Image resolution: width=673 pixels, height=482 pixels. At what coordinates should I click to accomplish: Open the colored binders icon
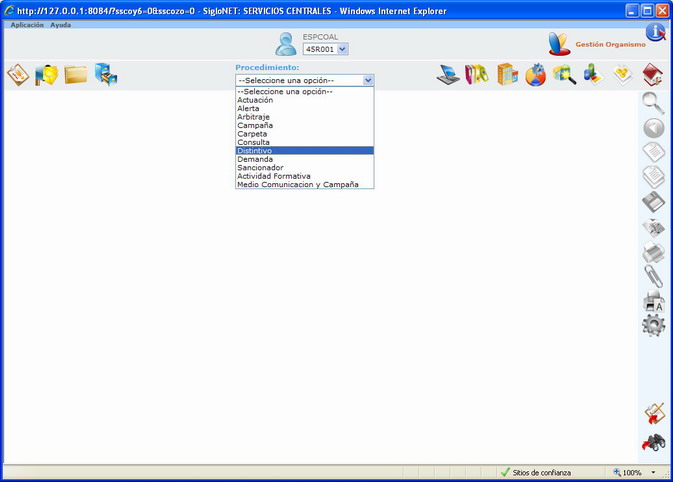click(x=477, y=74)
